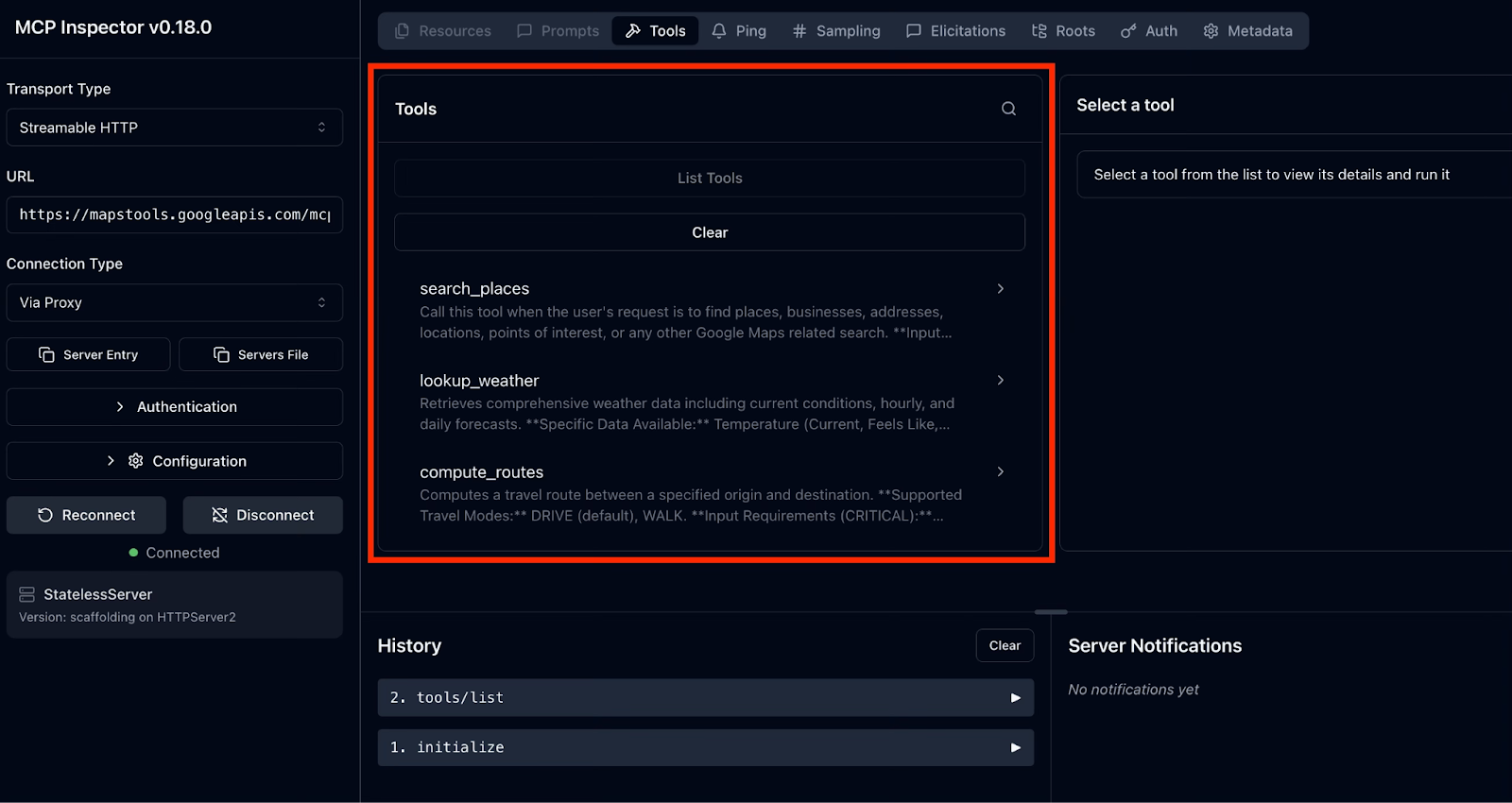This screenshot has width=1512, height=803.
Task: Click the URL input field
Action: tap(174, 215)
